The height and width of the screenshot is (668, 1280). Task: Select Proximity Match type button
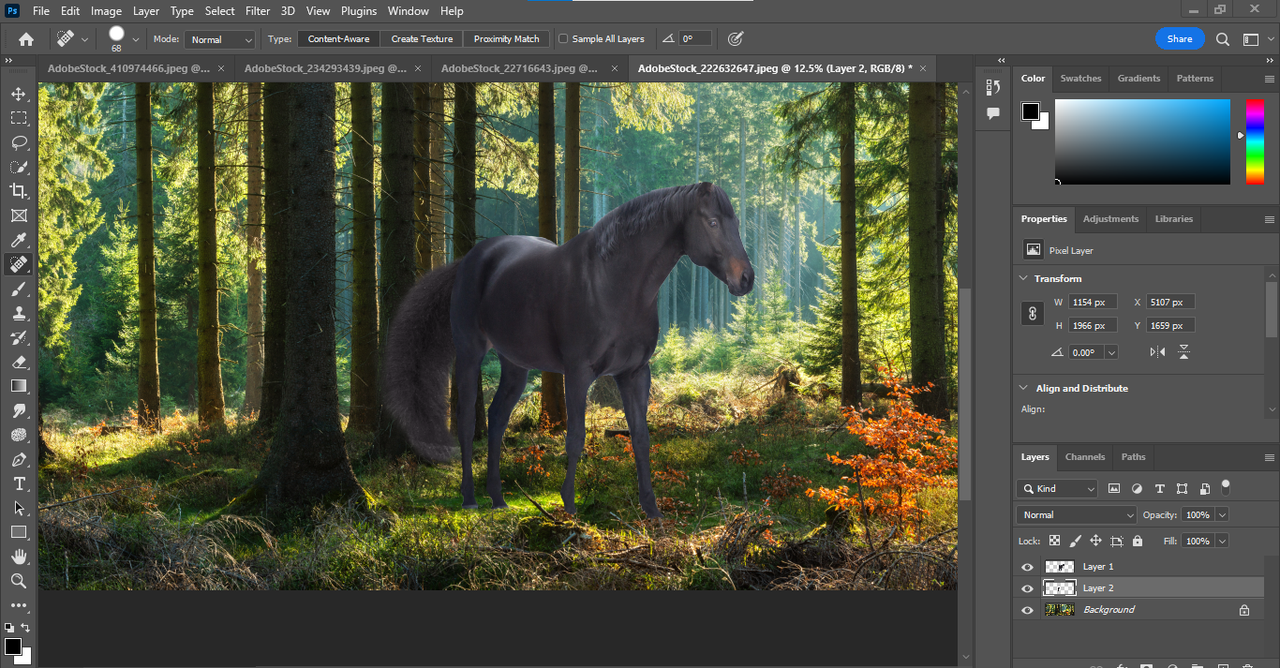pos(506,39)
